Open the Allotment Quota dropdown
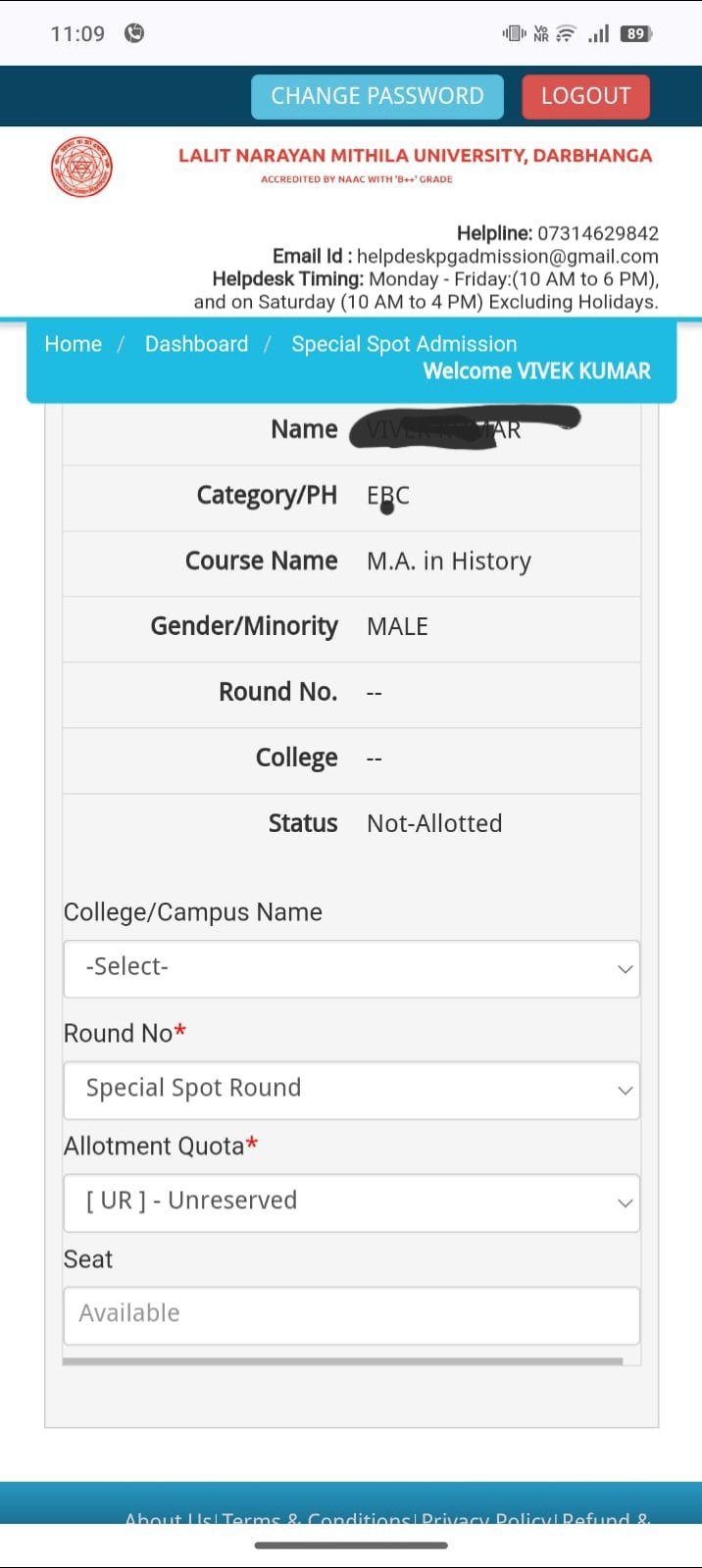This screenshot has height=1568, width=702. 351,1202
